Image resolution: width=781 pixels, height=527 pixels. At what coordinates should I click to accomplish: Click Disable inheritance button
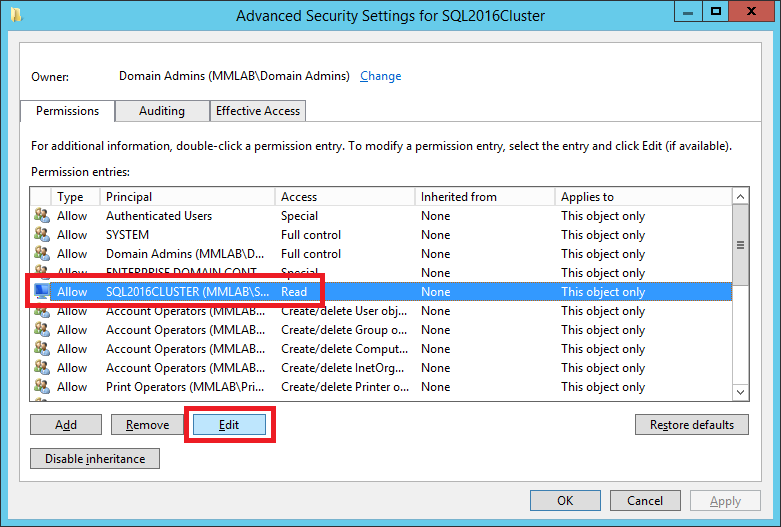pos(95,459)
